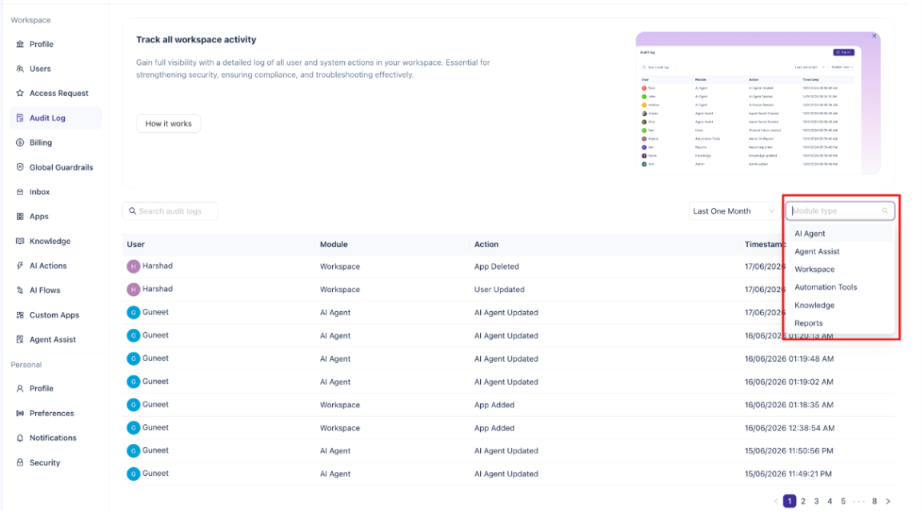This screenshot has height=512, width=922.
Task: Open the Last One Month date dropdown
Action: pos(734,211)
